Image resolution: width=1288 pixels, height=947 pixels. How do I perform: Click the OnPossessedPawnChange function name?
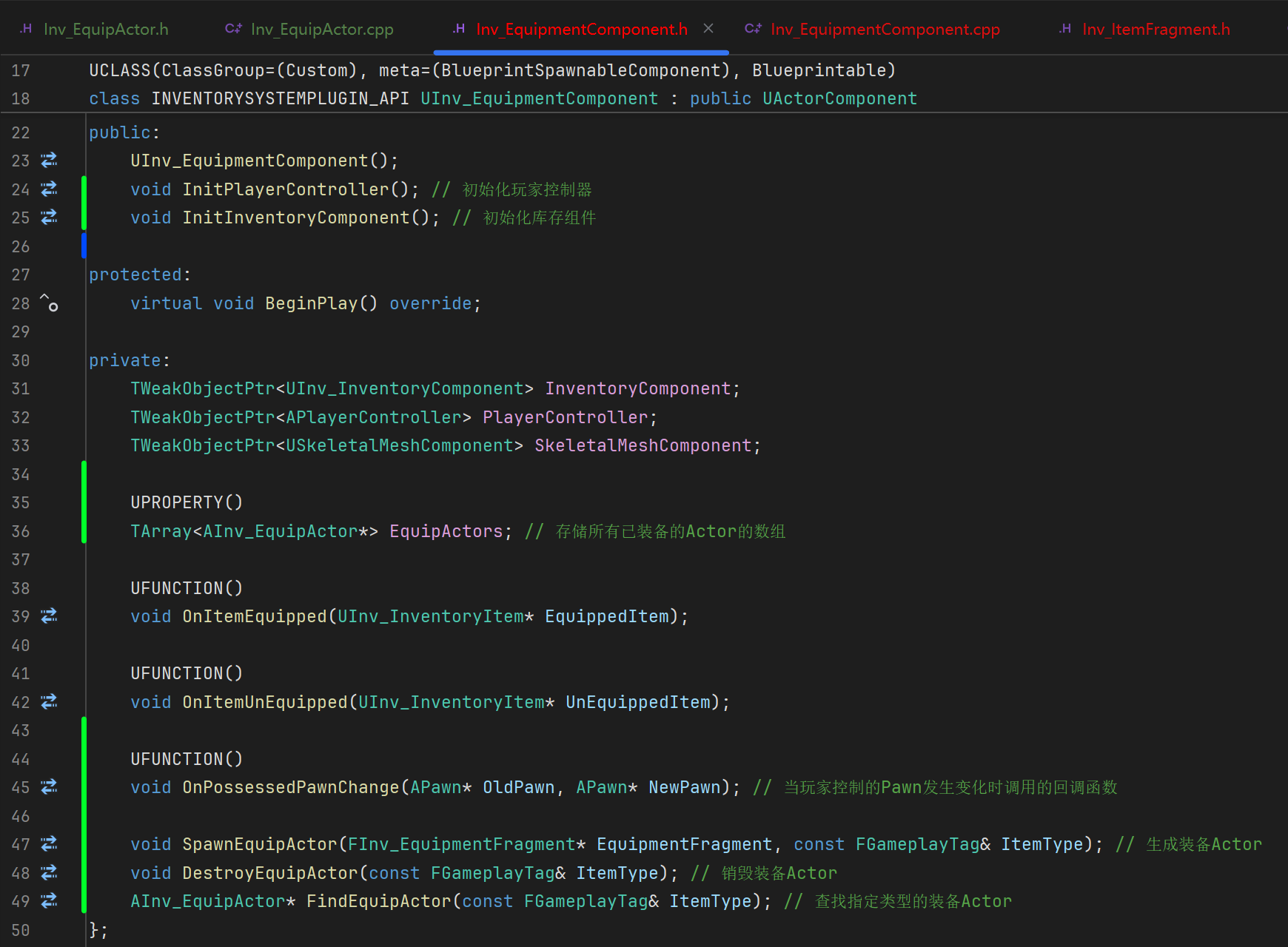(291, 787)
